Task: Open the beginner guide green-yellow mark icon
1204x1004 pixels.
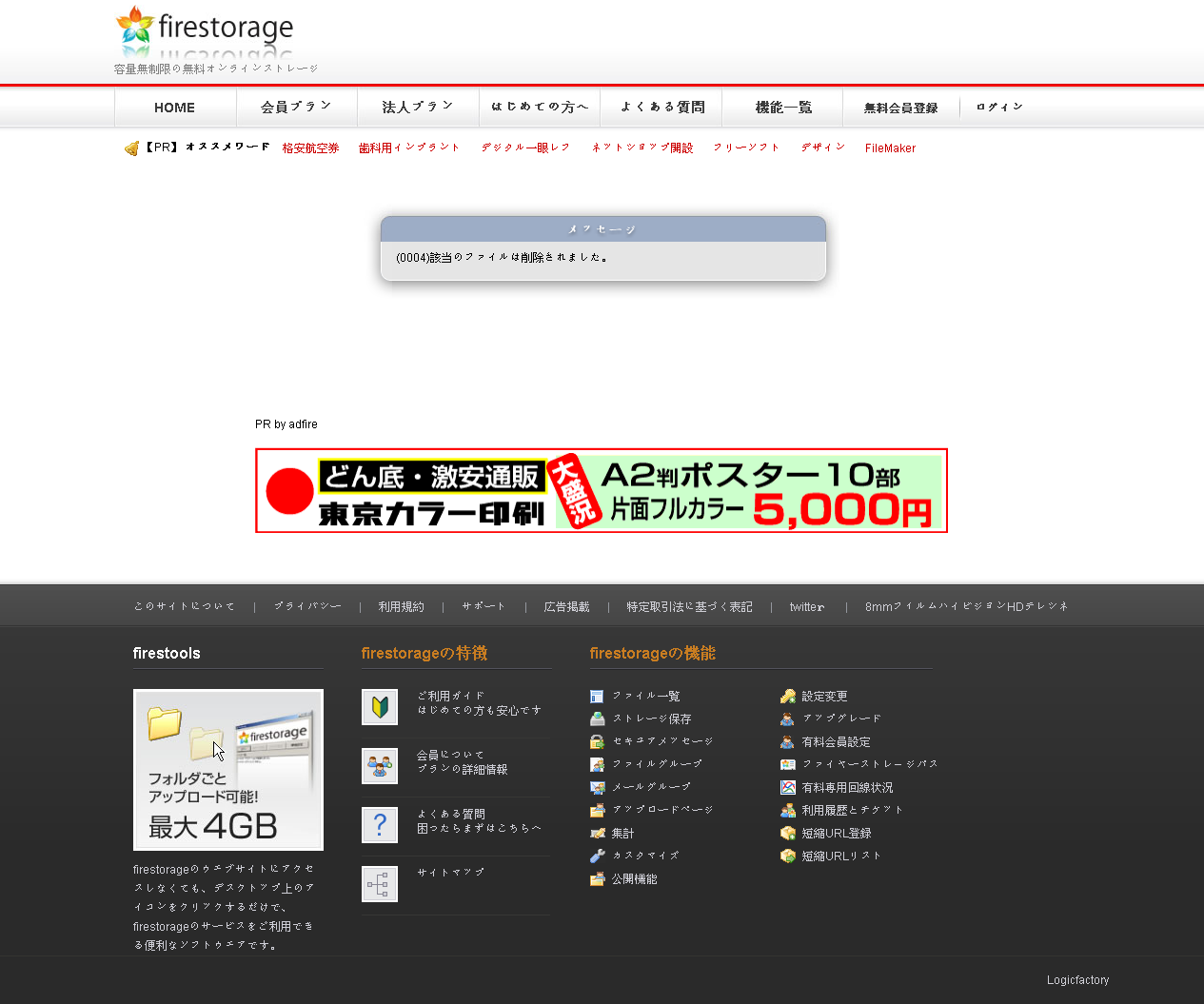Action: [380, 707]
